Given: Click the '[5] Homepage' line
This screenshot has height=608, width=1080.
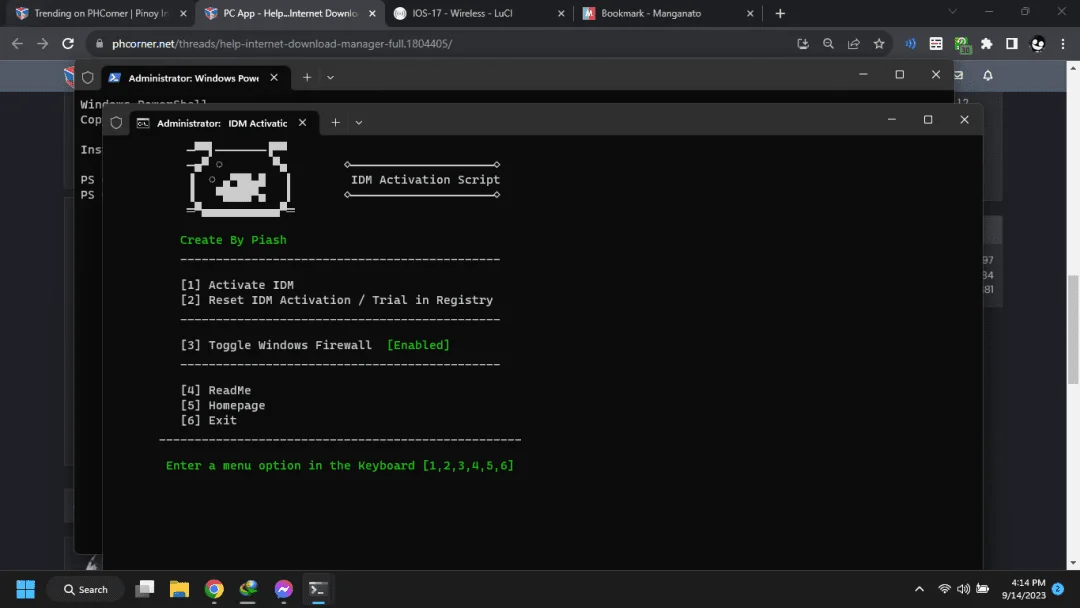Looking at the screenshot, I should point(222,406).
